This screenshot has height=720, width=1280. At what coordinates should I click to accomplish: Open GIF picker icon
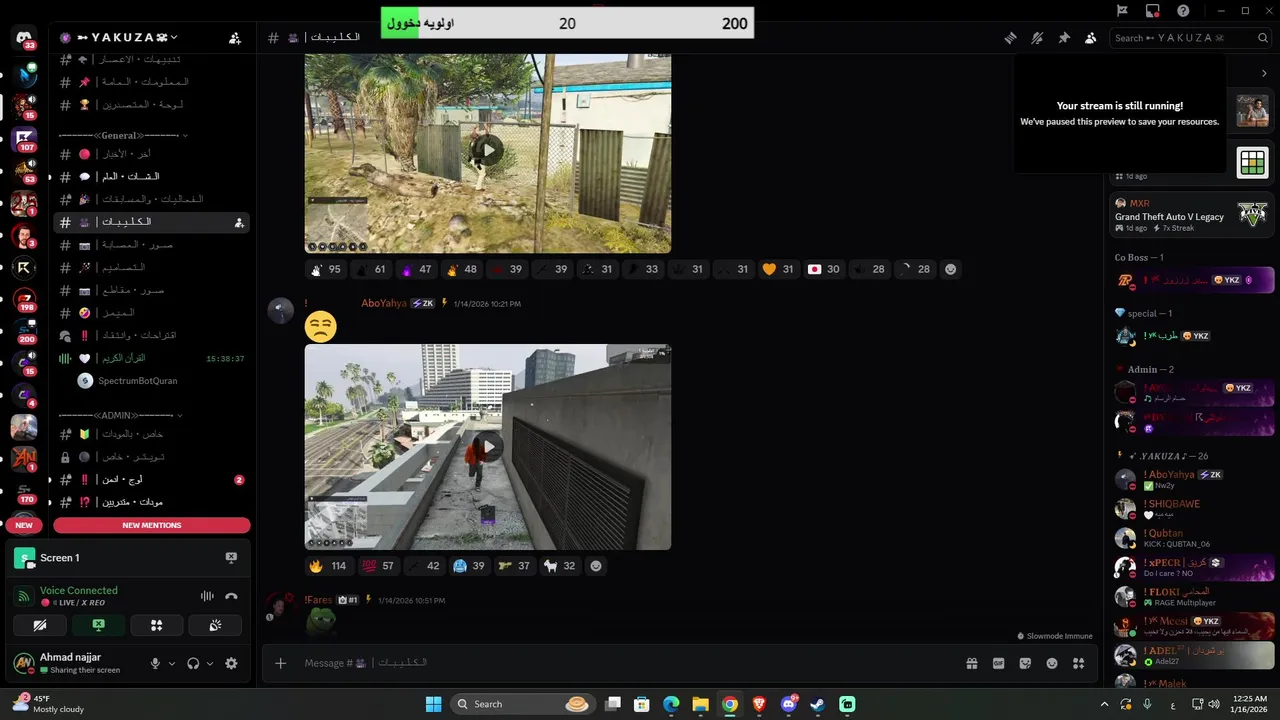click(x=998, y=663)
